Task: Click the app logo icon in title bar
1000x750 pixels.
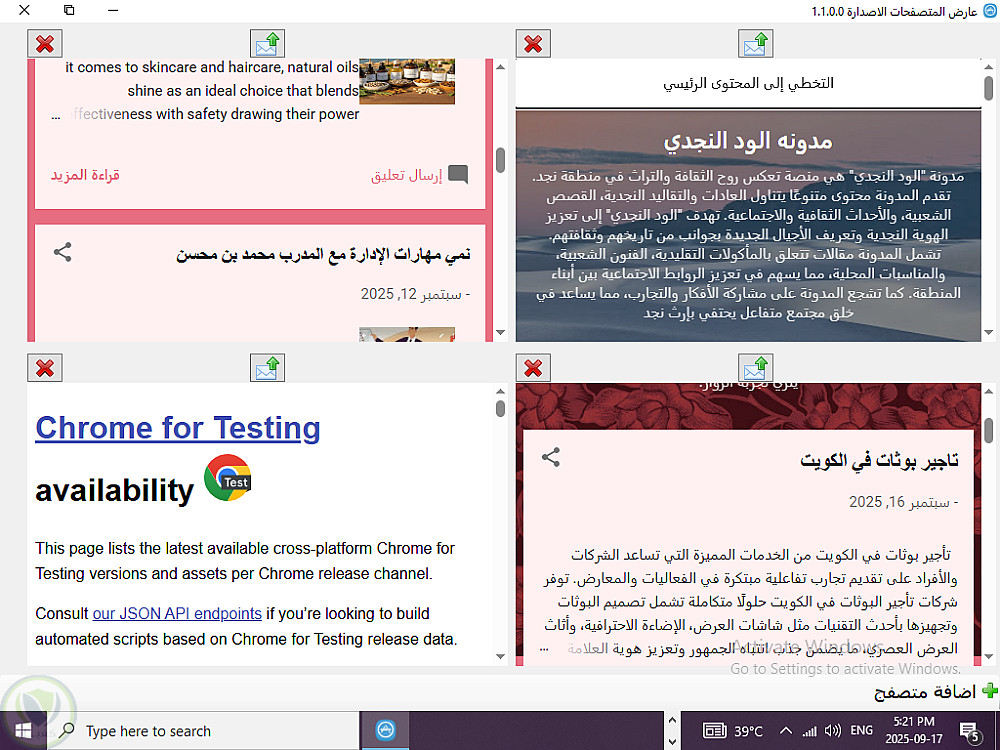Action: (x=990, y=11)
